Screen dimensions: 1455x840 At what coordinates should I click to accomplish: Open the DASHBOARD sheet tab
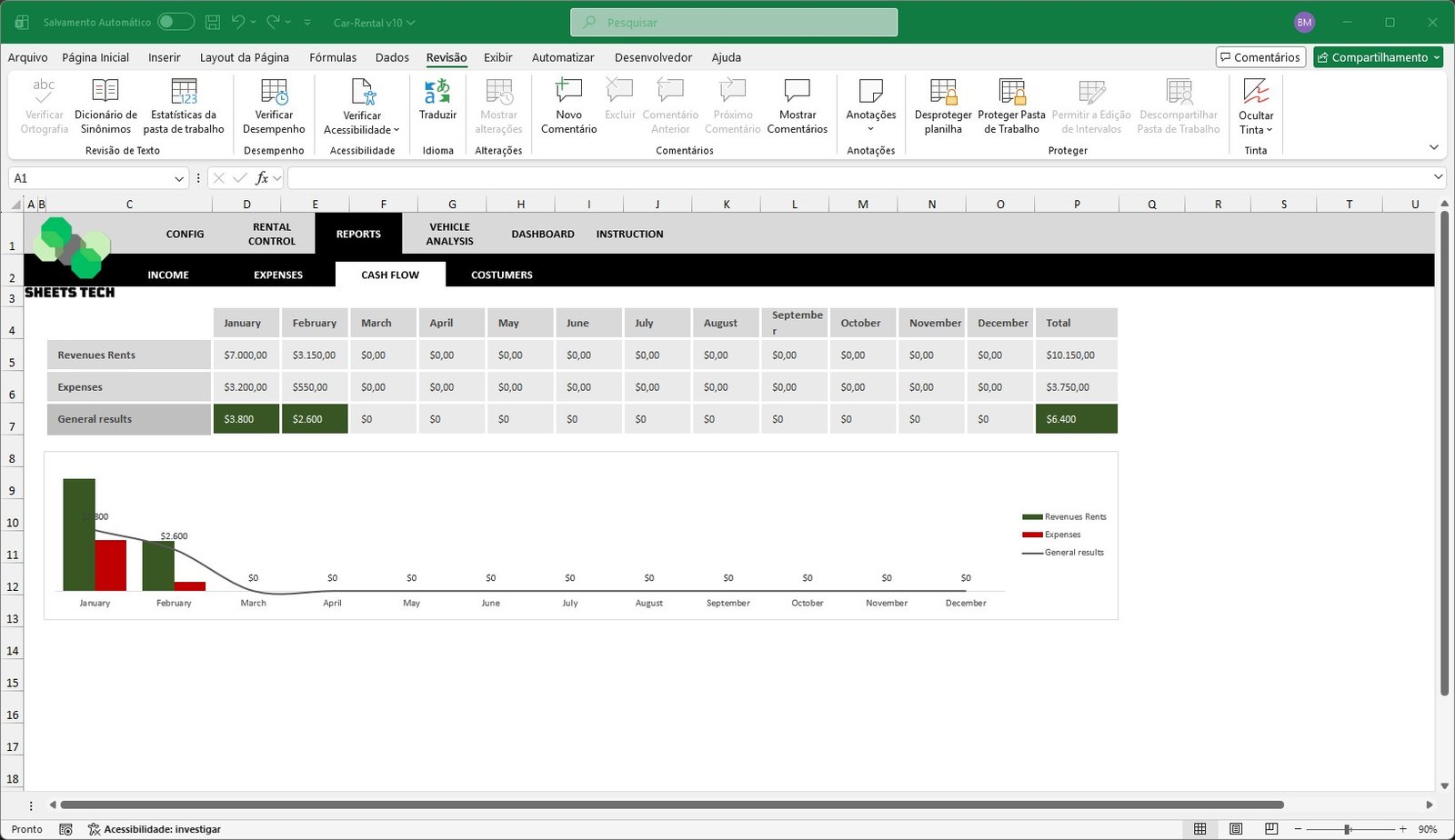point(542,234)
